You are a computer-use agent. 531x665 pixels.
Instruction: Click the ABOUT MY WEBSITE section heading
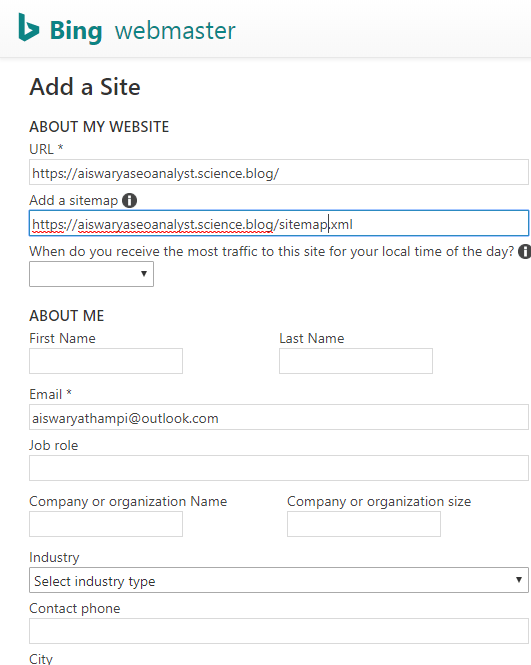pos(99,127)
